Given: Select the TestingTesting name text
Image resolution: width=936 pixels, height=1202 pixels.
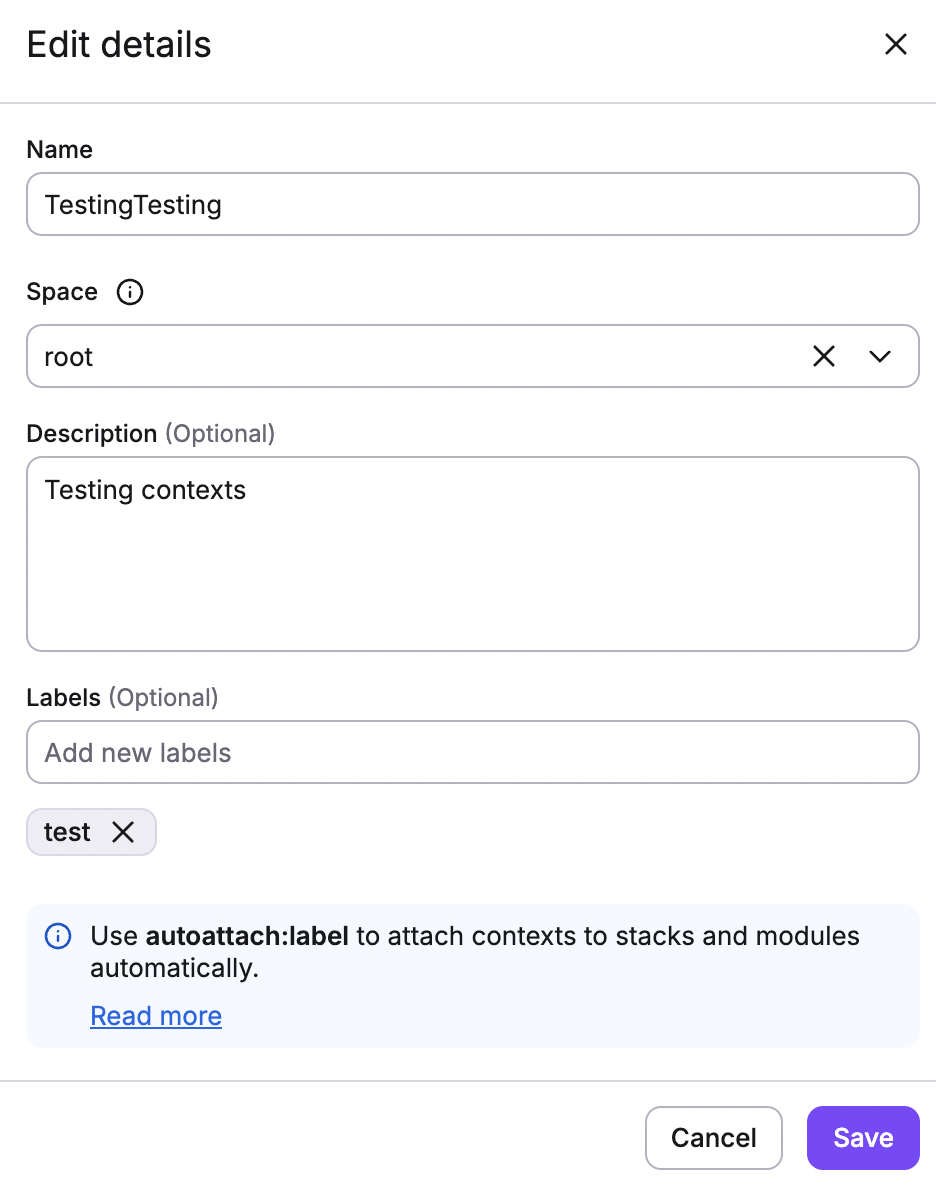Looking at the screenshot, I should (133, 204).
